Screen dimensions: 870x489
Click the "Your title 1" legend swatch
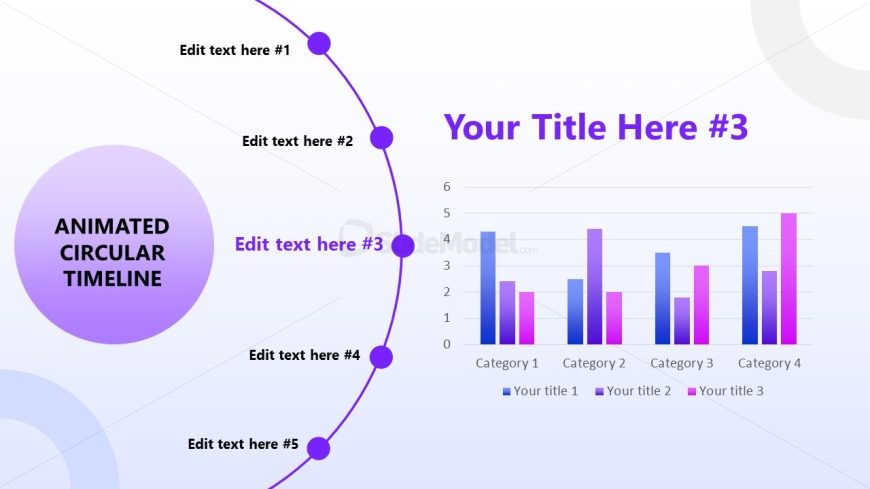[x=507, y=391]
